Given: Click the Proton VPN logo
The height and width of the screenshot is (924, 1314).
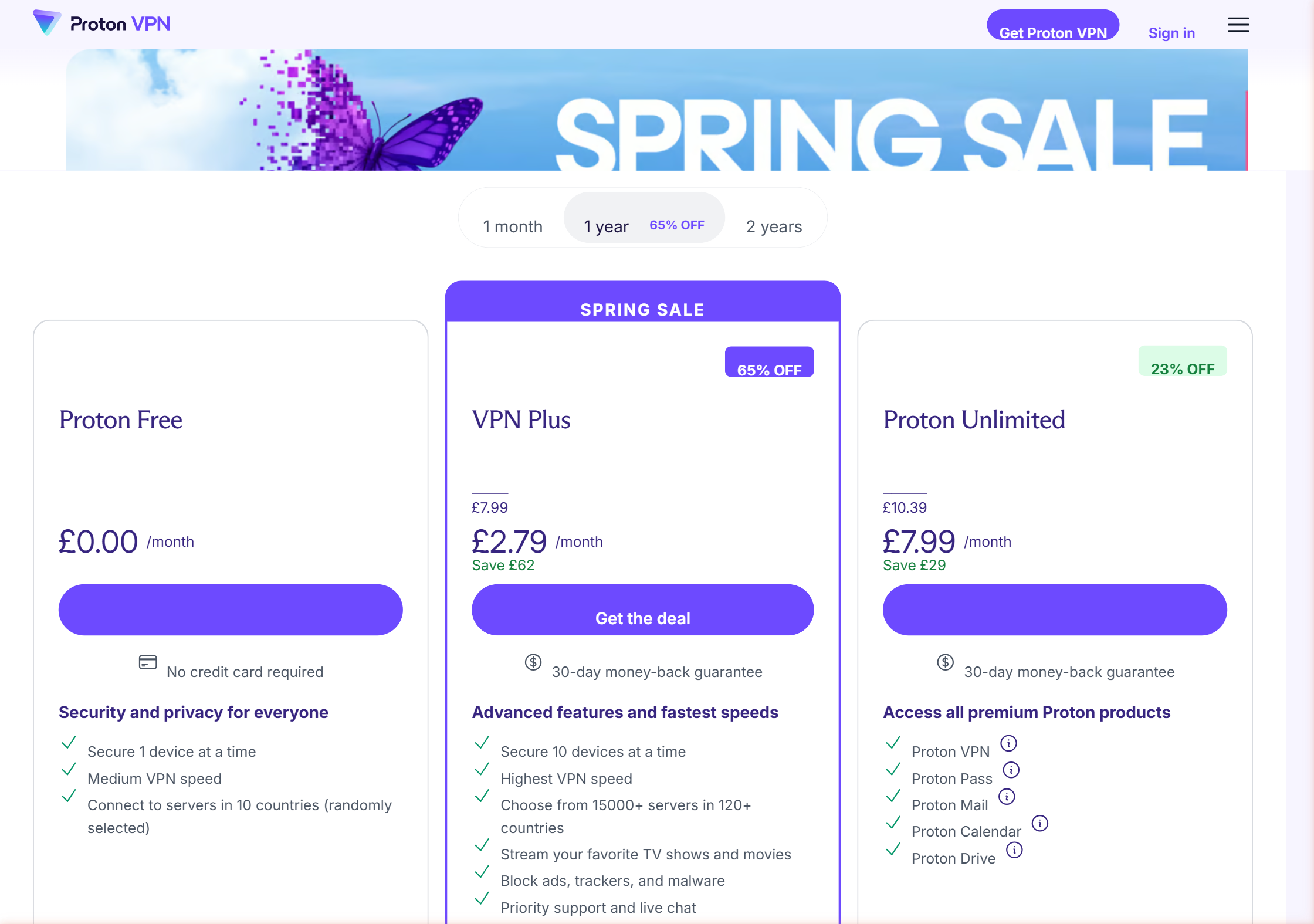Looking at the screenshot, I should tap(103, 23).
